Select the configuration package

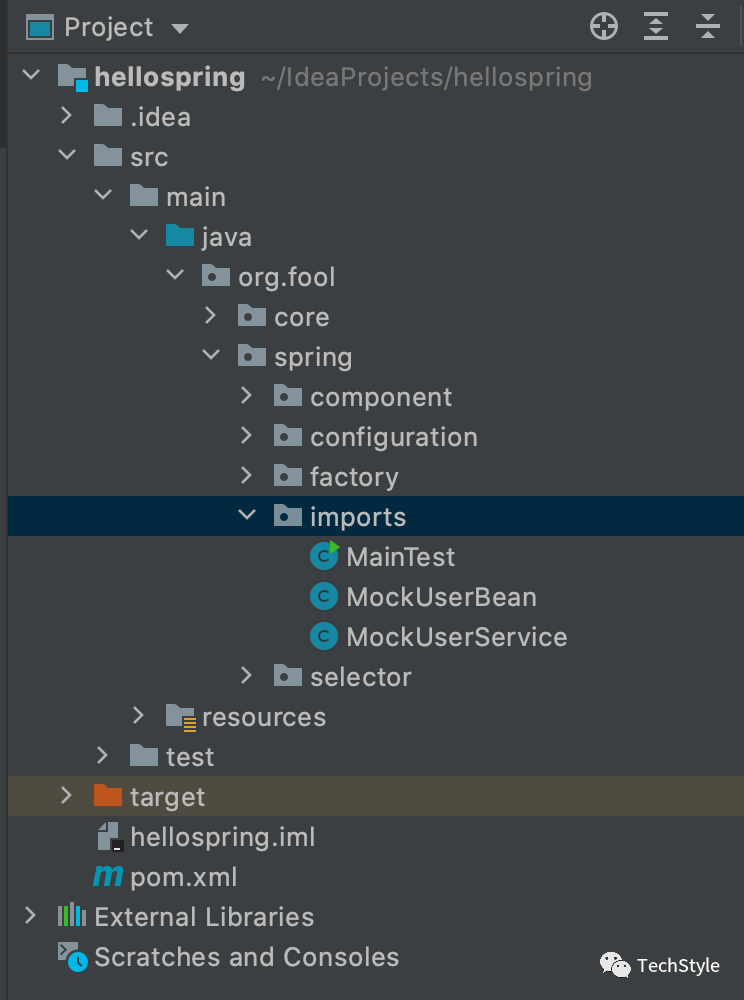coord(393,437)
